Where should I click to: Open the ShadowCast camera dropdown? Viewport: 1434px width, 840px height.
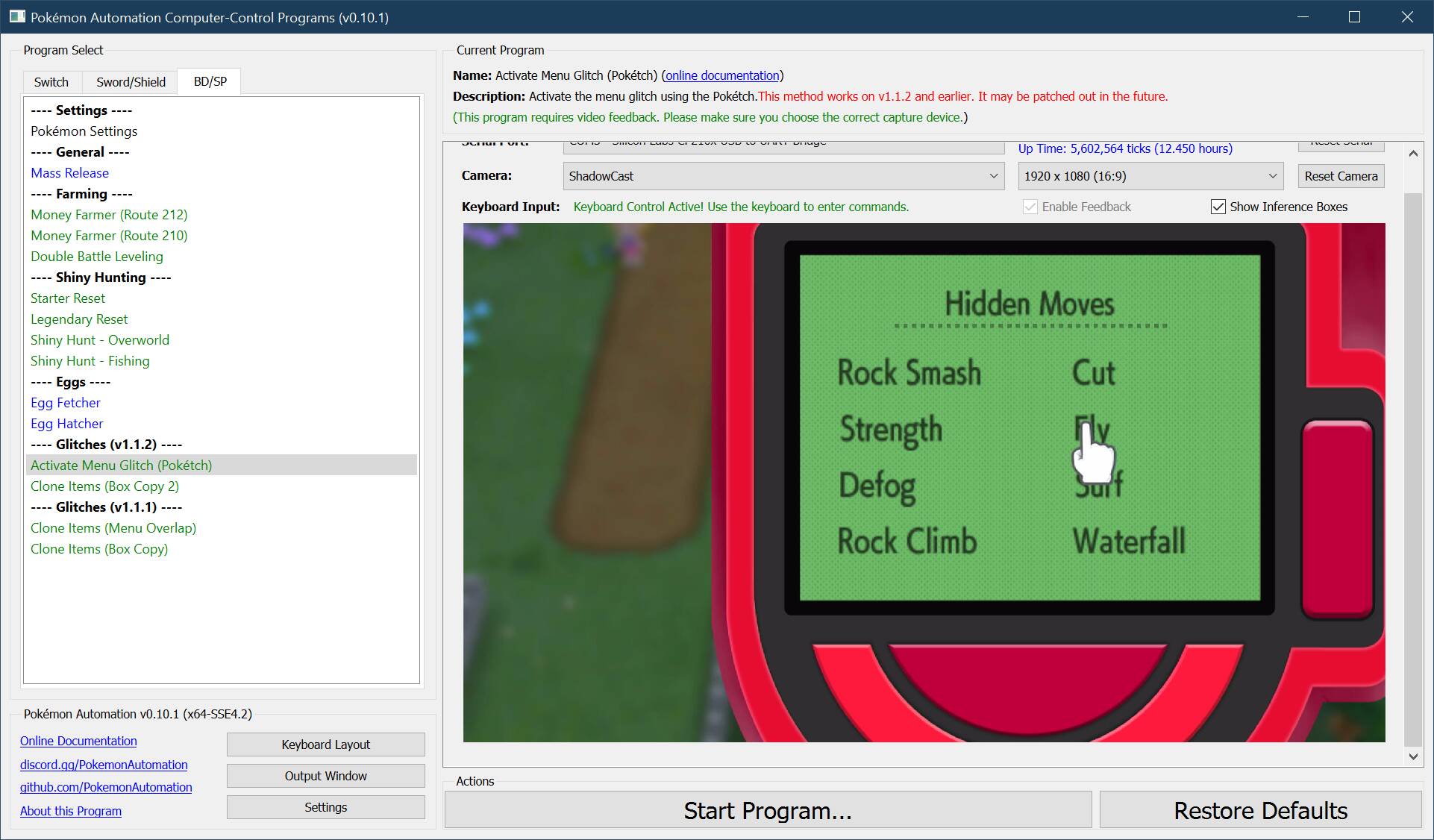(x=783, y=176)
